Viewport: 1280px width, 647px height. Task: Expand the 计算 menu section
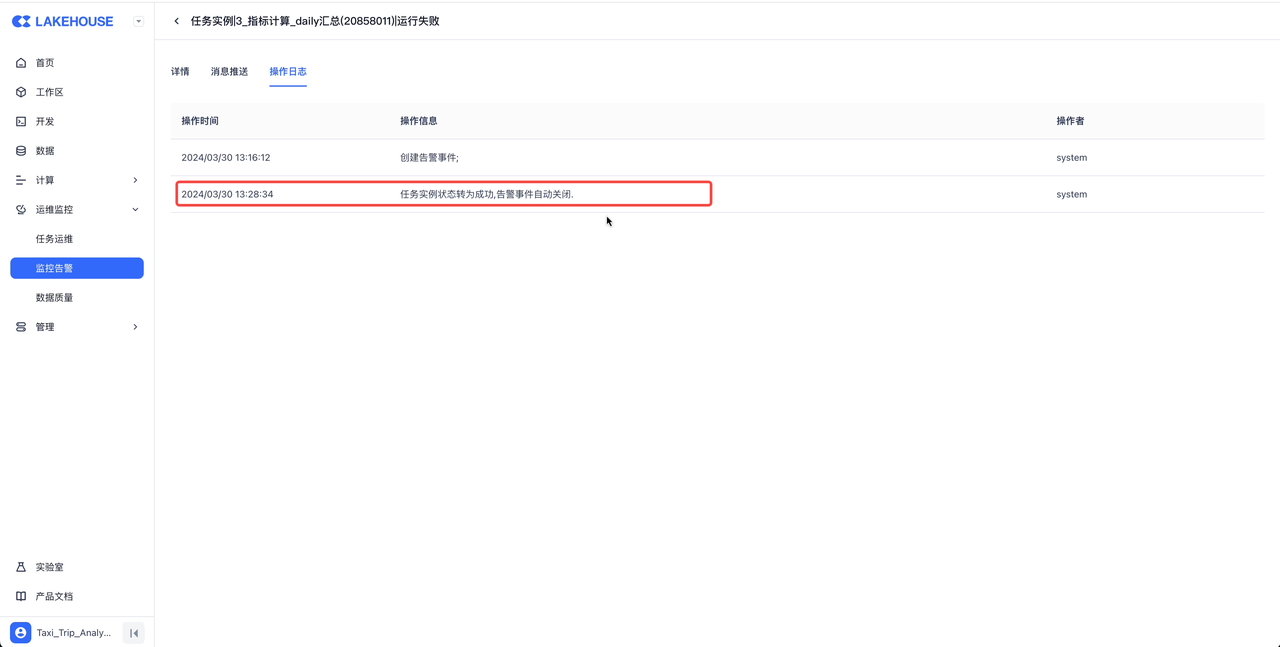click(x=135, y=180)
